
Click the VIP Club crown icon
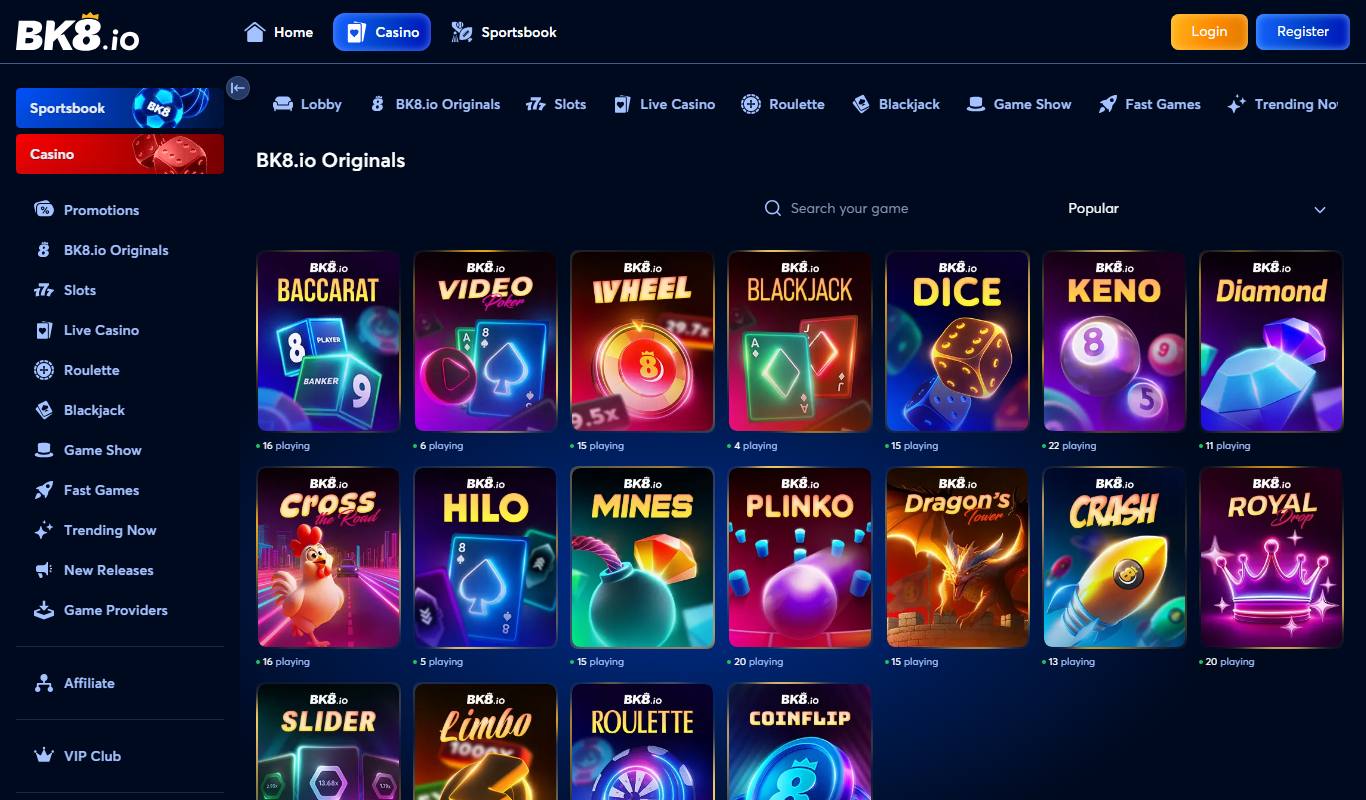point(44,756)
